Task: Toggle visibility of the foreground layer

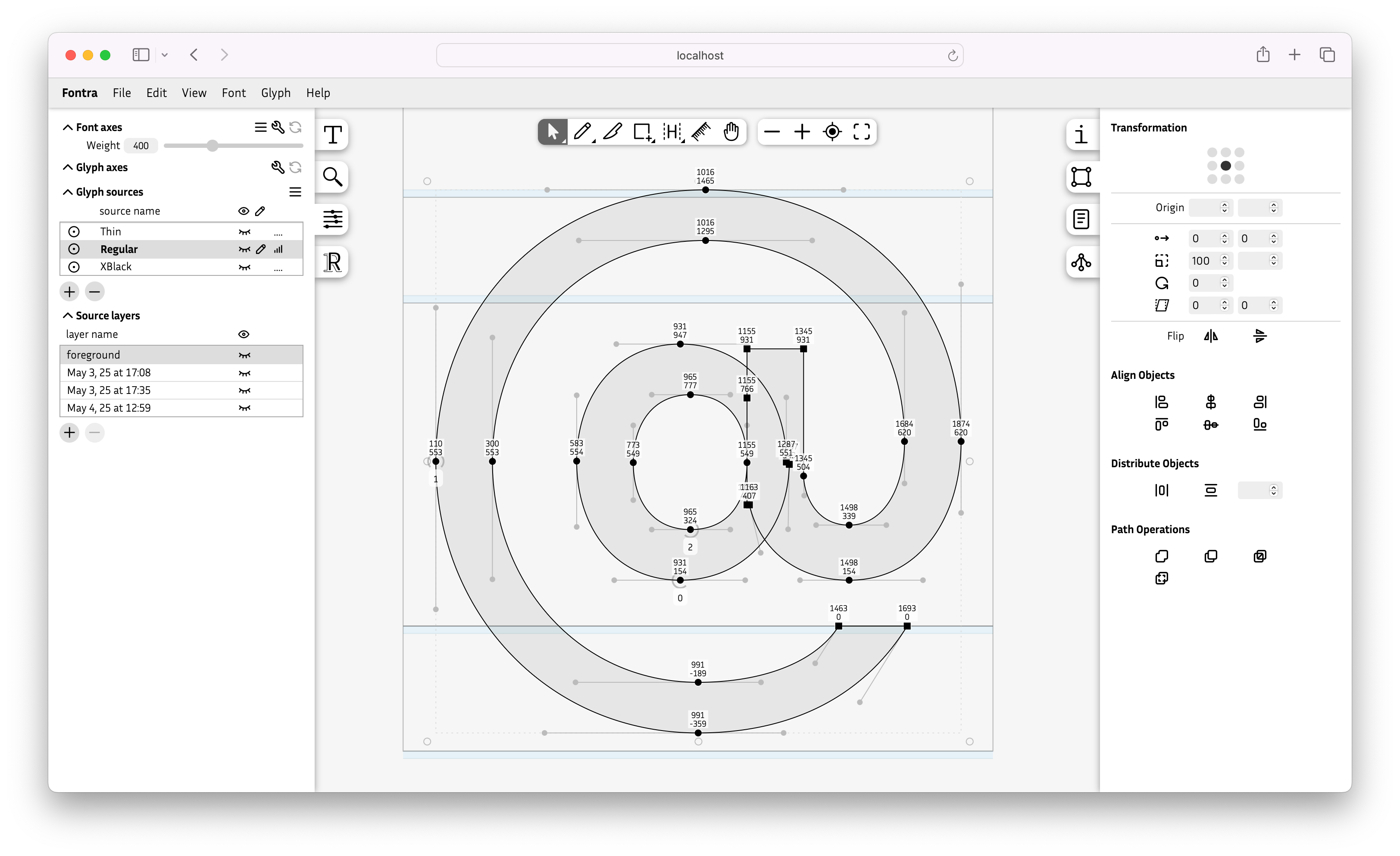Action: pyautogui.click(x=244, y=354)
